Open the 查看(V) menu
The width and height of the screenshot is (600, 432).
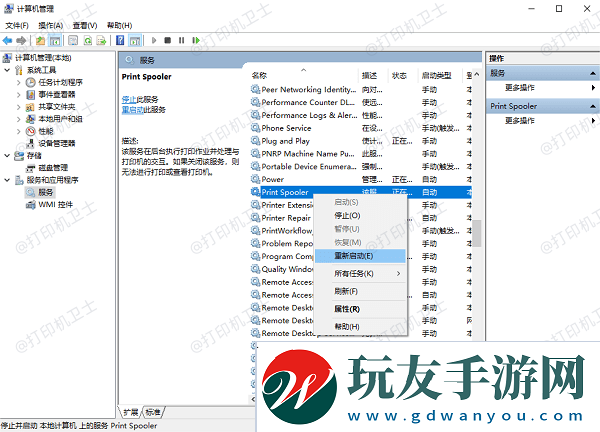click(x=85, y=26)
